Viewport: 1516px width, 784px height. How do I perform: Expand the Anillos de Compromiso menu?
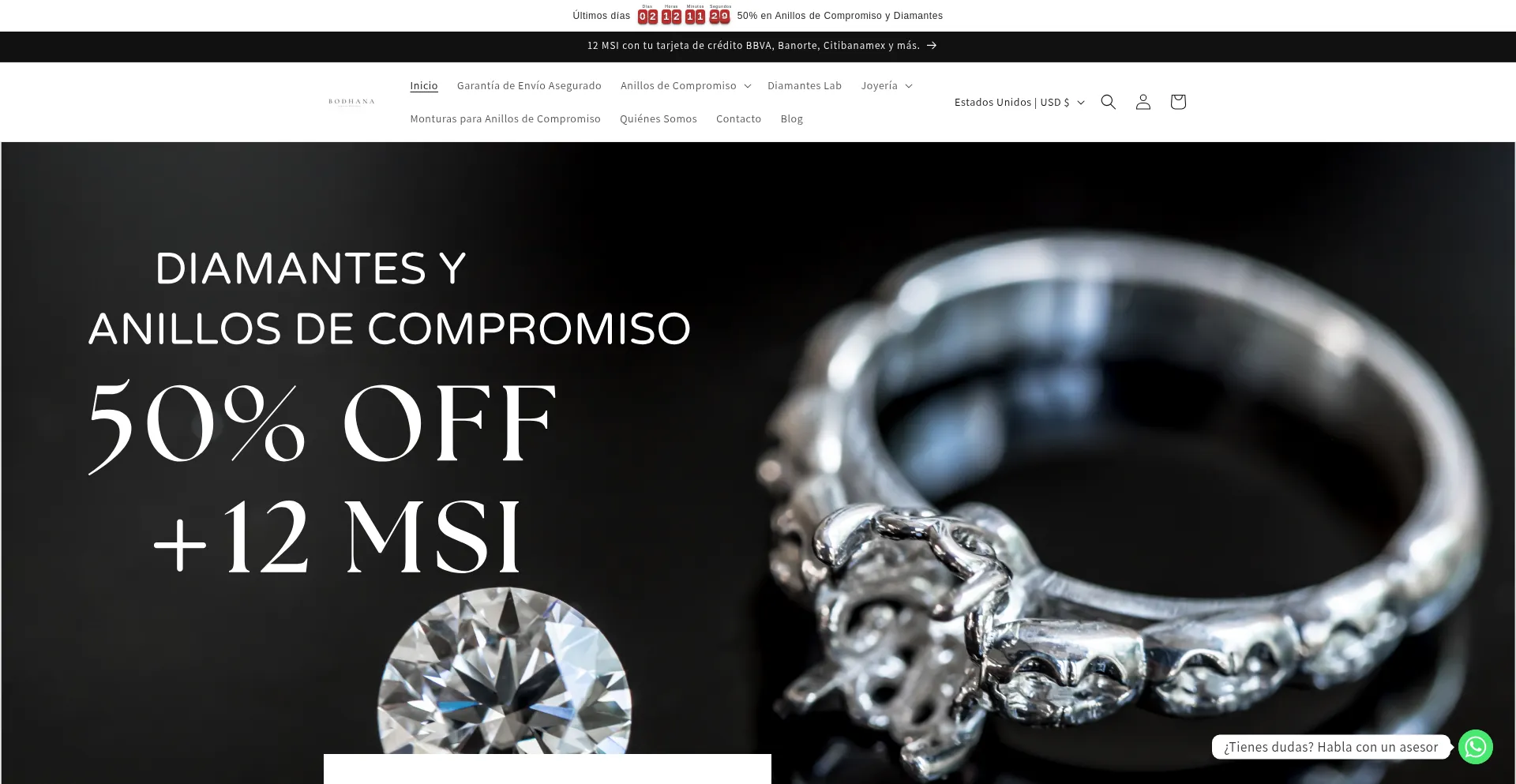685,85
